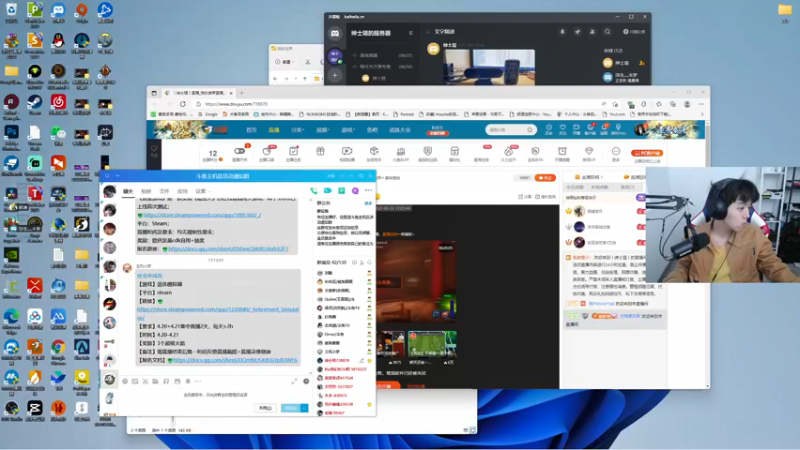Click the Douyu site search field

[510, 130]
